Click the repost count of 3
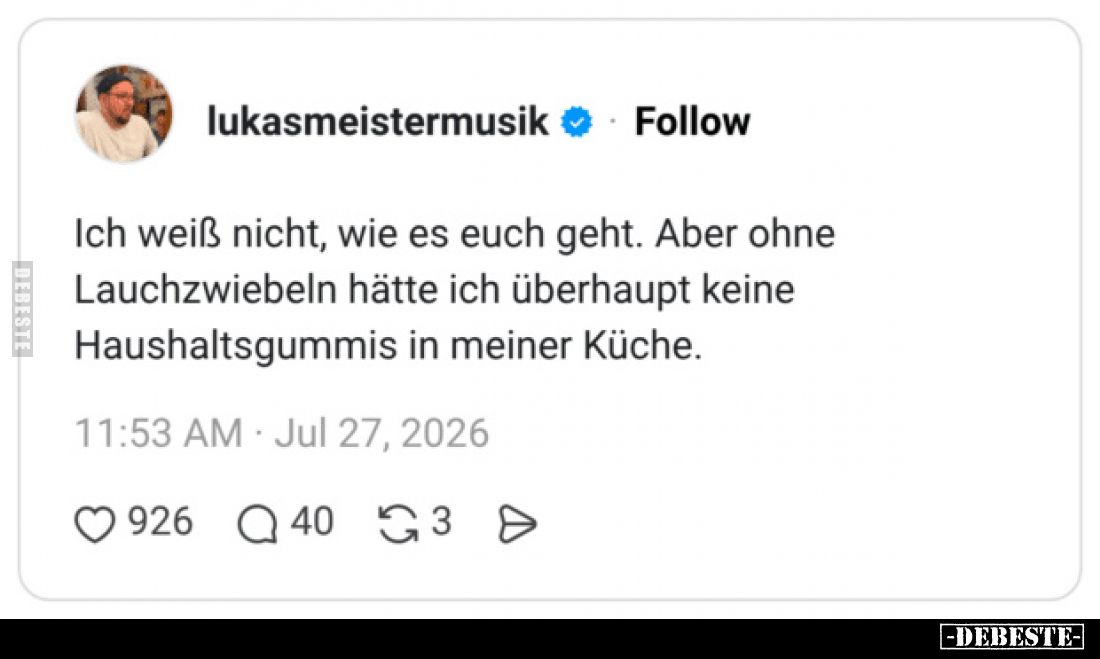 coord(441,521)
